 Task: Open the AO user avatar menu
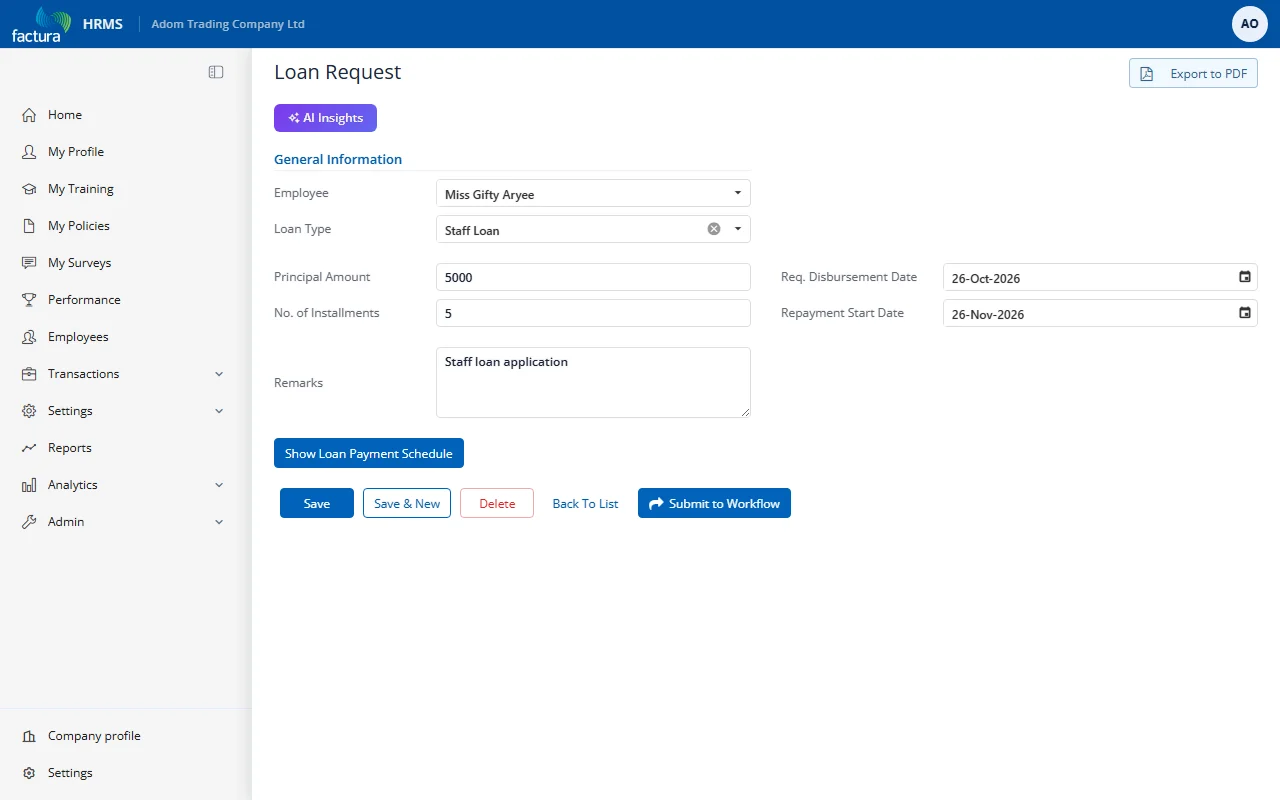[x=1250, y=24]
